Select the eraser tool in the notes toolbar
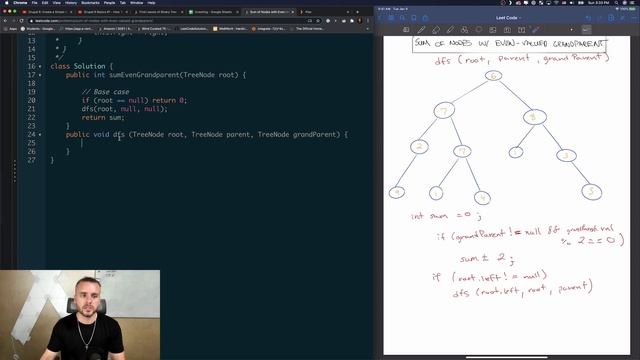 tap(436, 29)
